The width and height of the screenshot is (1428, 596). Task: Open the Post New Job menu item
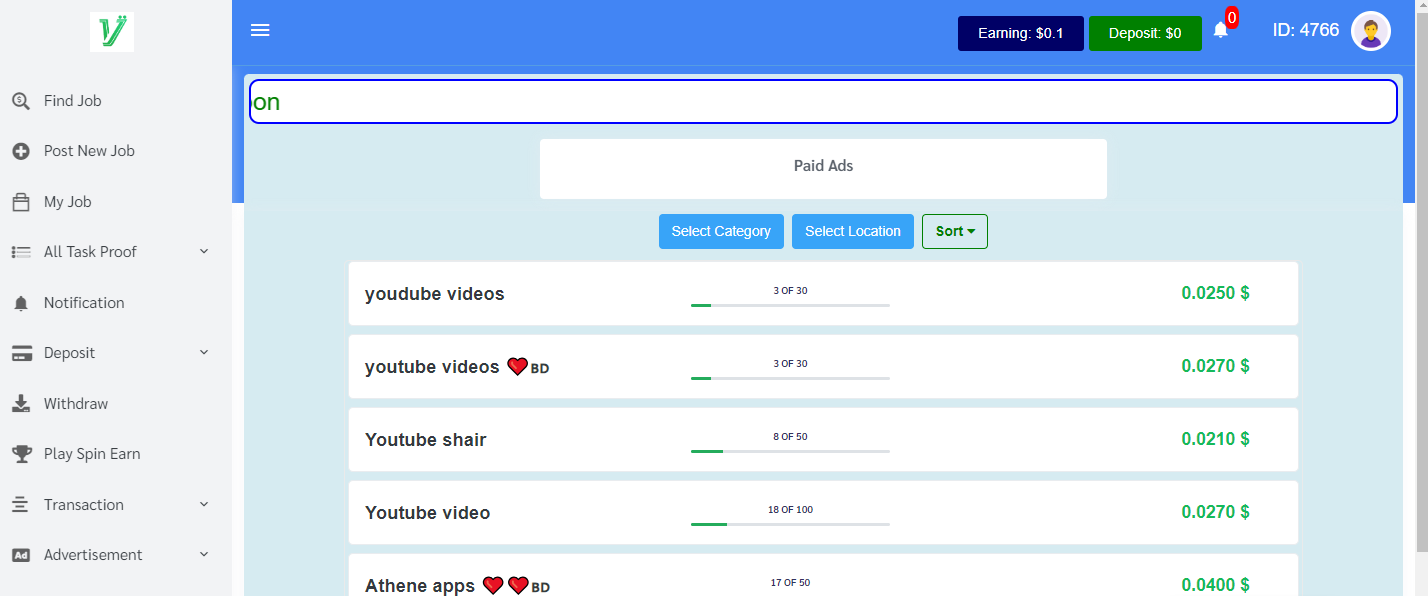89,151
